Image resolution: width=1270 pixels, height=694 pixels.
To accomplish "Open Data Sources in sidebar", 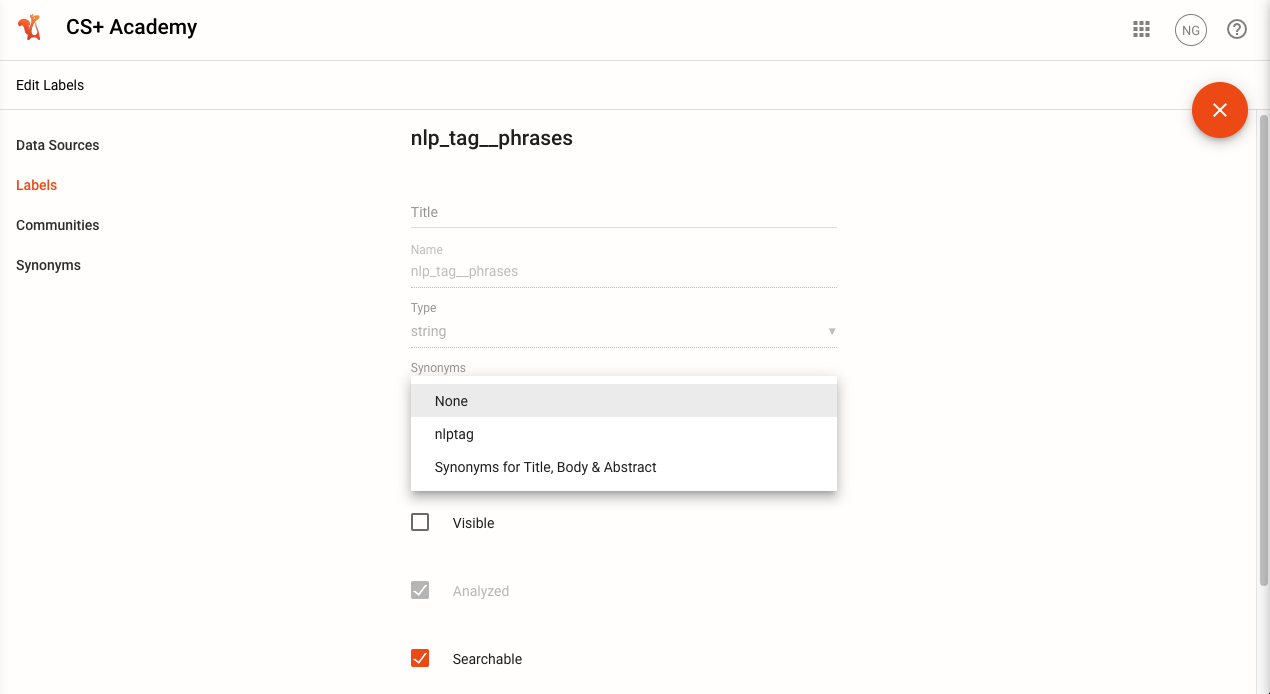I will (x=58, y=145).
